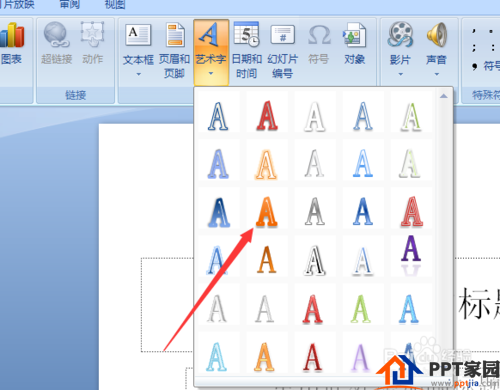This screenshot has height=390, width=500.
Task: Choose blue outline WordArt in first row
Action: [218, 116]
